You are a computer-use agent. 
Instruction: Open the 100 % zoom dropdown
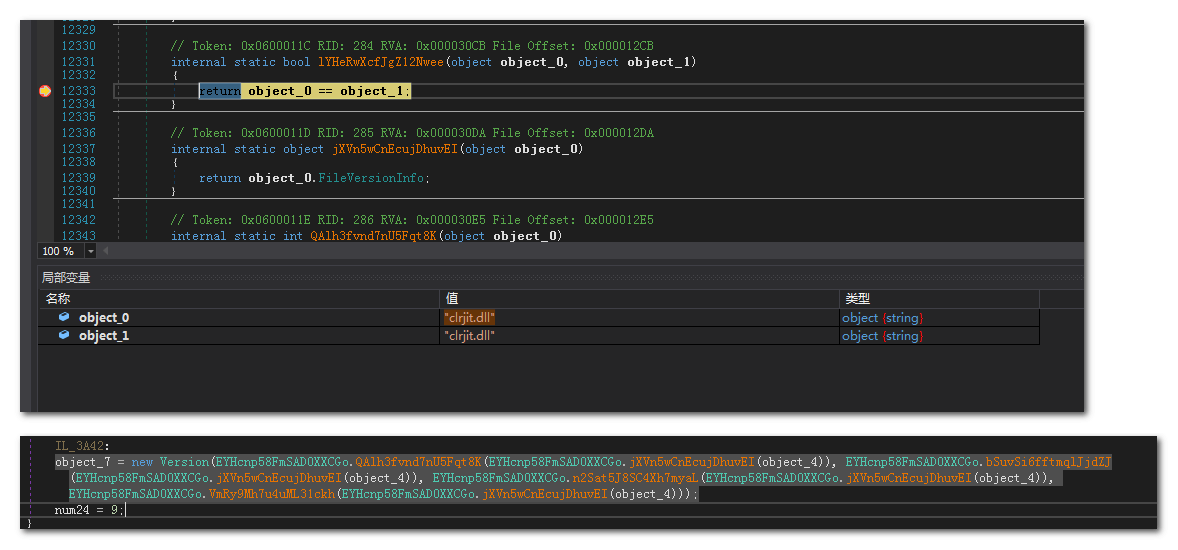pos(91,251)
